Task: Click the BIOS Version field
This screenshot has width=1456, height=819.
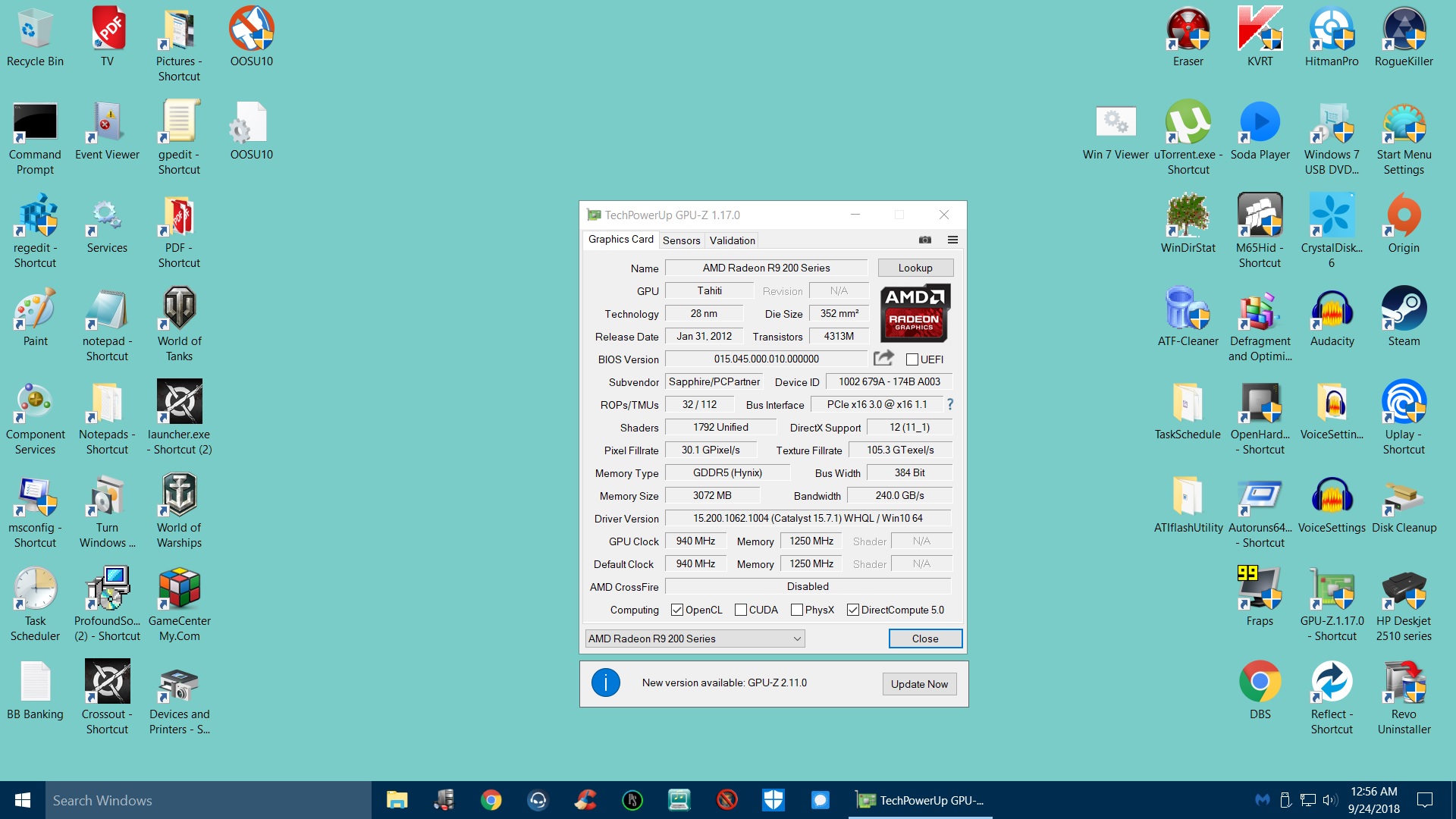Action: (x=766, y=359)
